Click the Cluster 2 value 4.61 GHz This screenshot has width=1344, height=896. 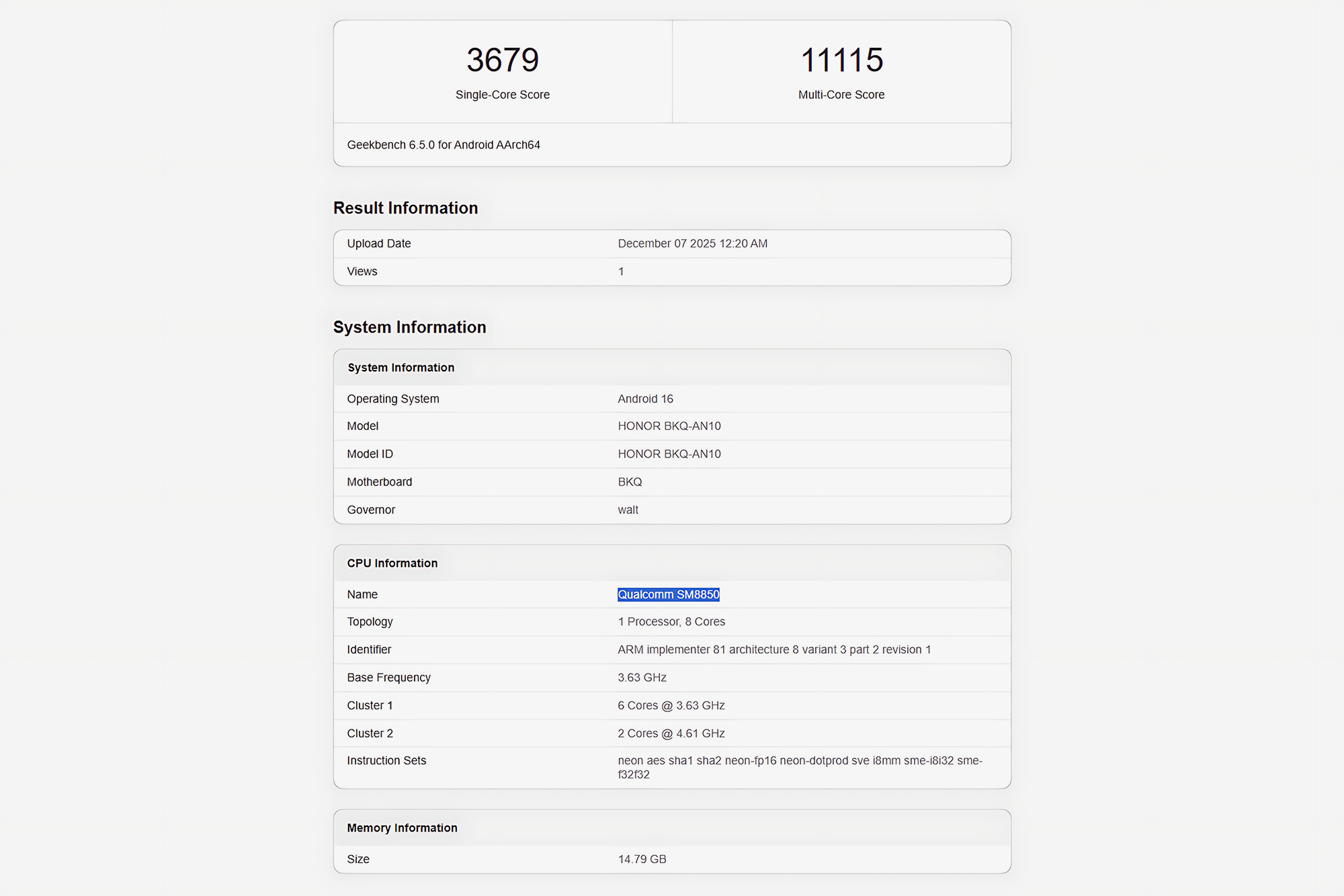point(671,733)
